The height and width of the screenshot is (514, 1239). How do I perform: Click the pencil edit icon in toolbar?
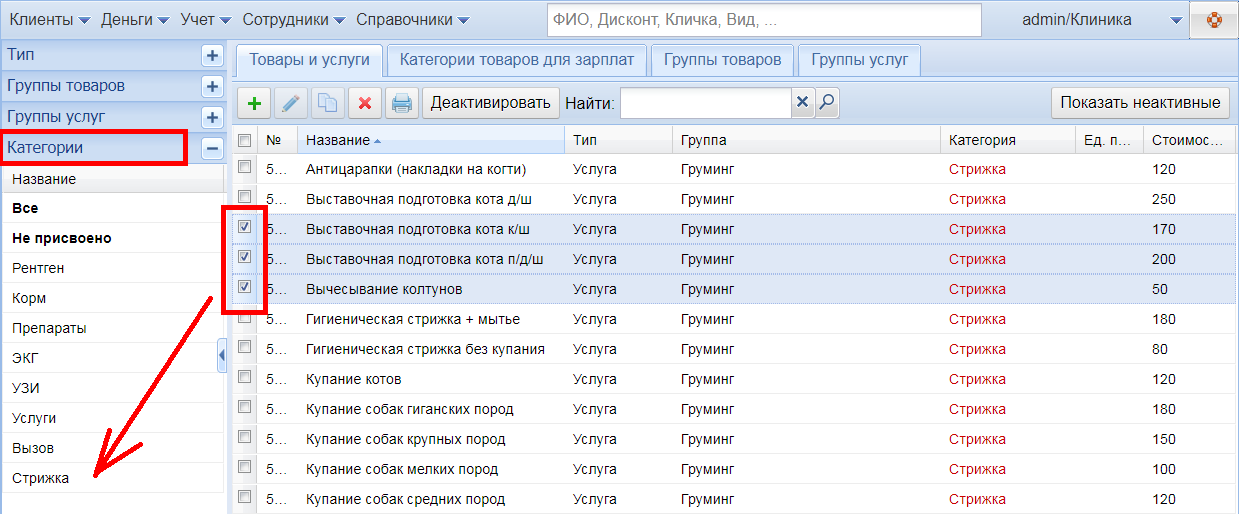pos(290,103)
